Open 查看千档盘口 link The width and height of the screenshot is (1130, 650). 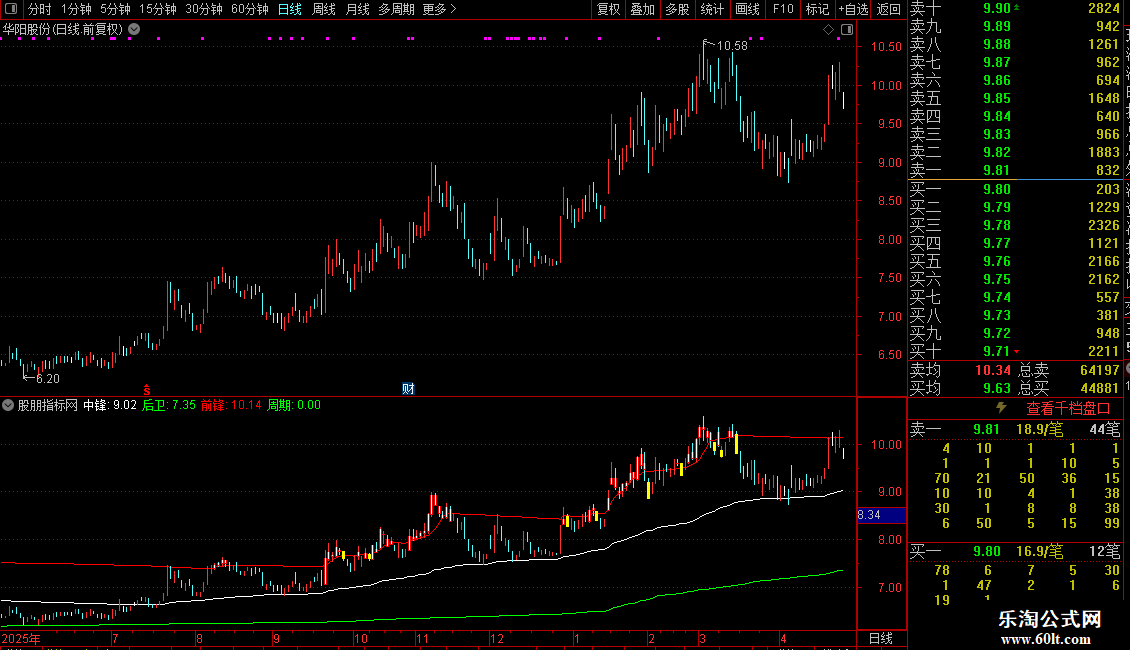[1068, 409]
